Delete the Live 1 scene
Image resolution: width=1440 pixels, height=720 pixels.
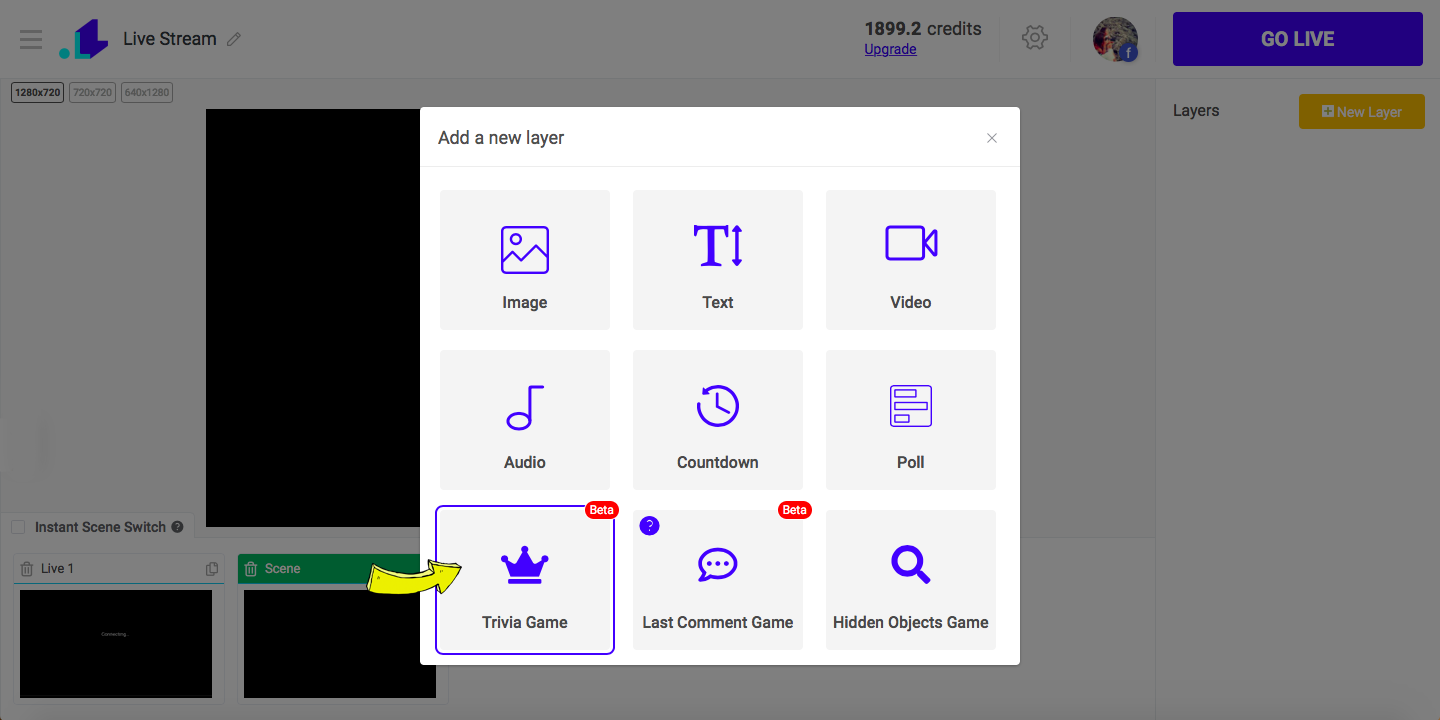[x=27, y=569]
